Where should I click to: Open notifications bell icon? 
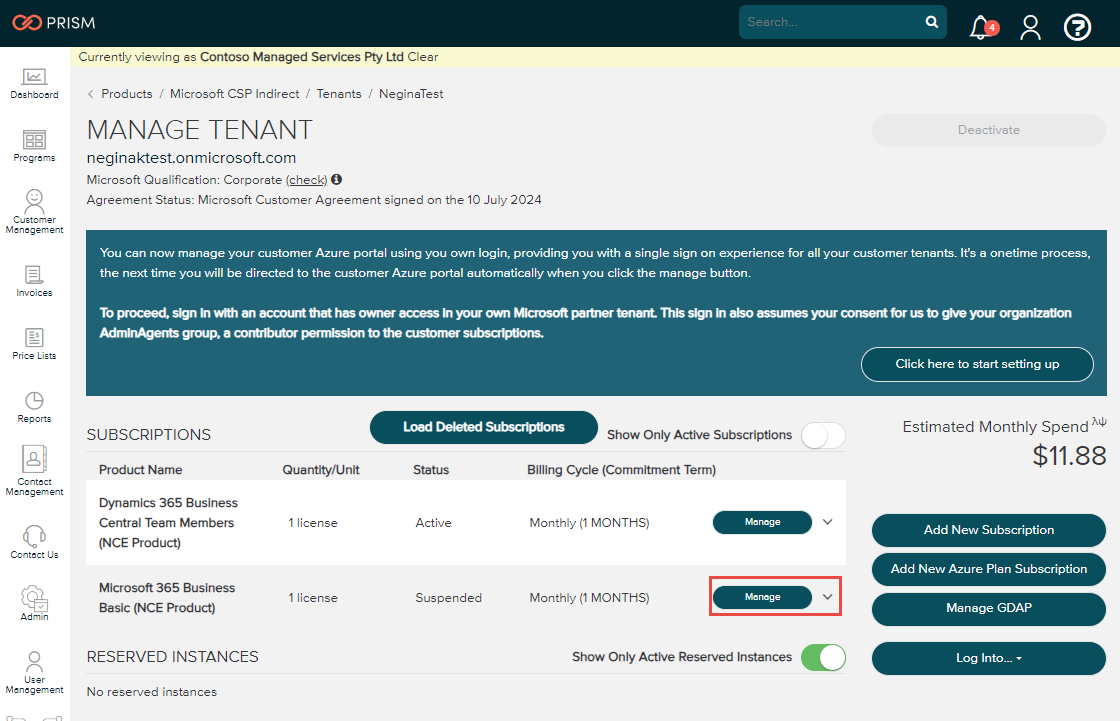pos(983,27)
